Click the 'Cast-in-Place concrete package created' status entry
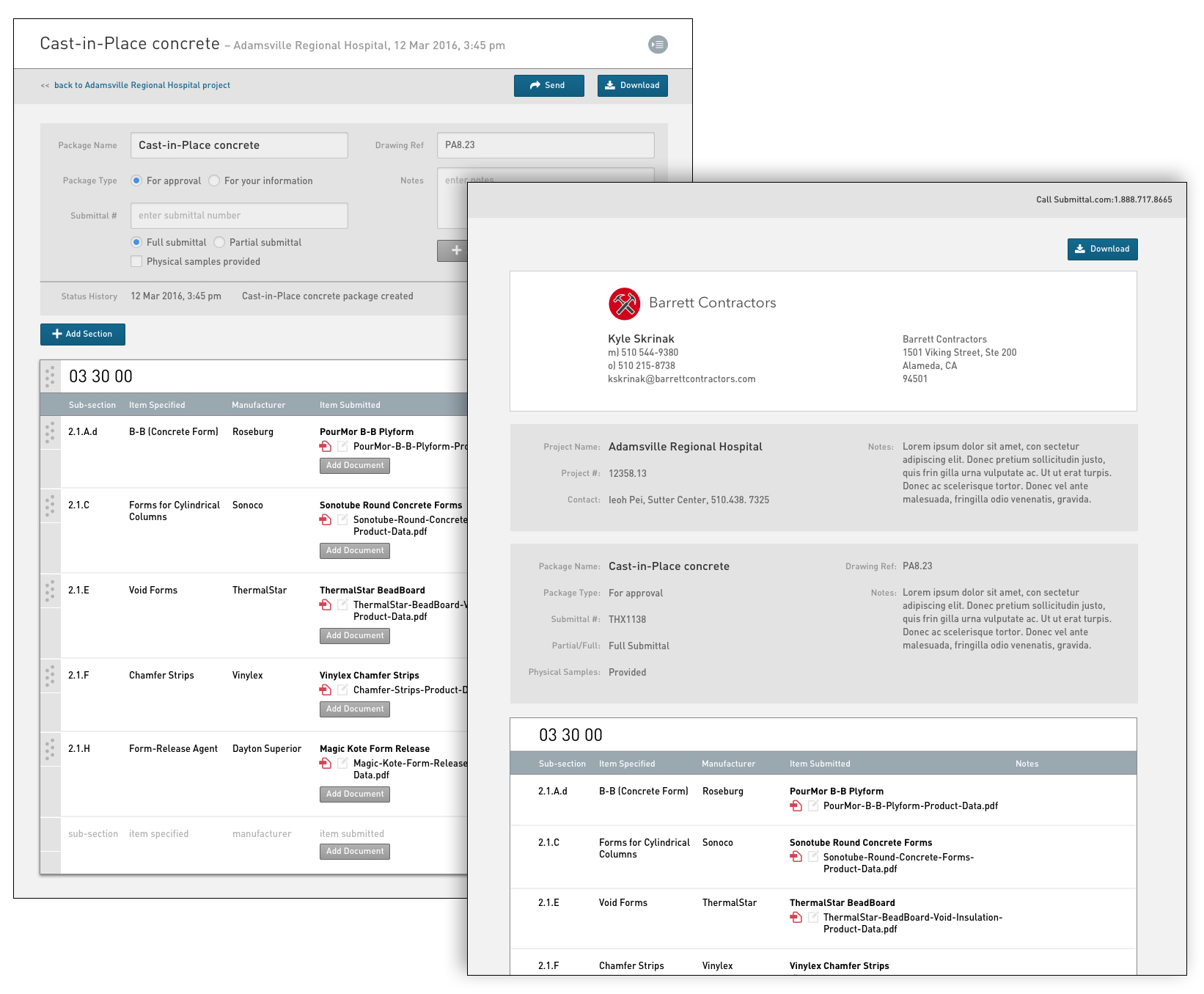1204x994 pixels. click(328, 296)
